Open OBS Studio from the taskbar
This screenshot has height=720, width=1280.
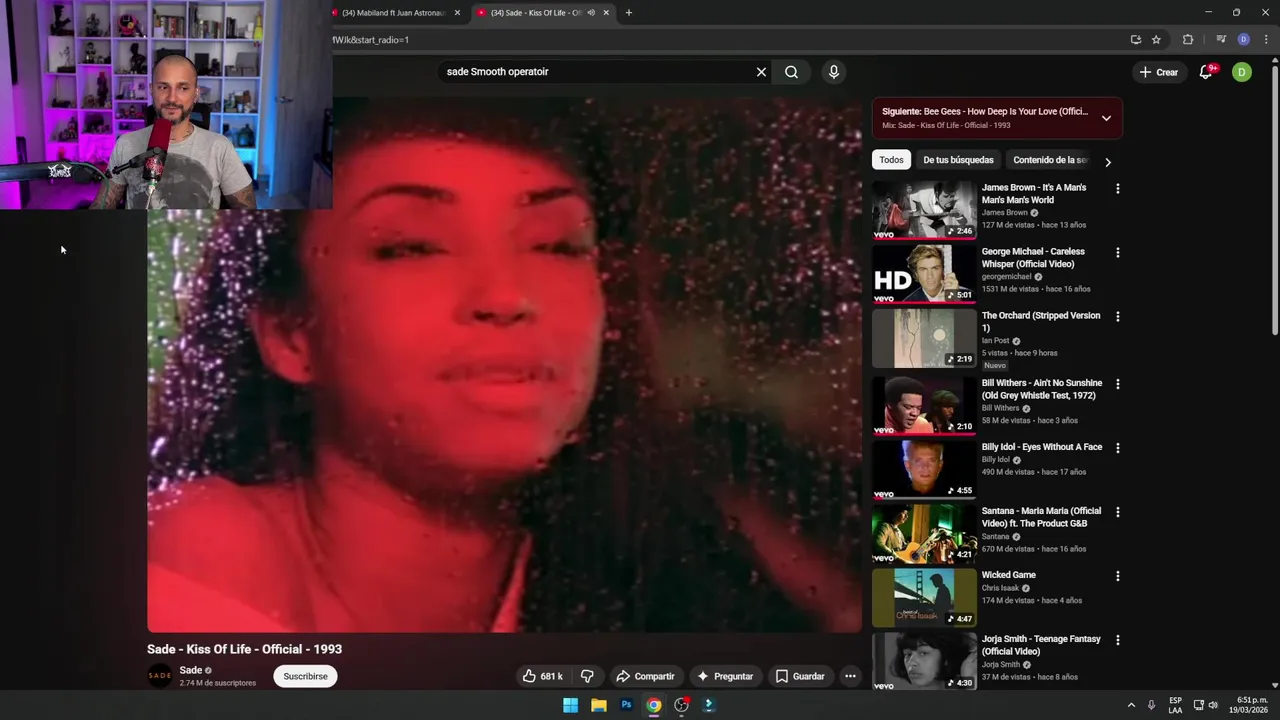(681, 705)
